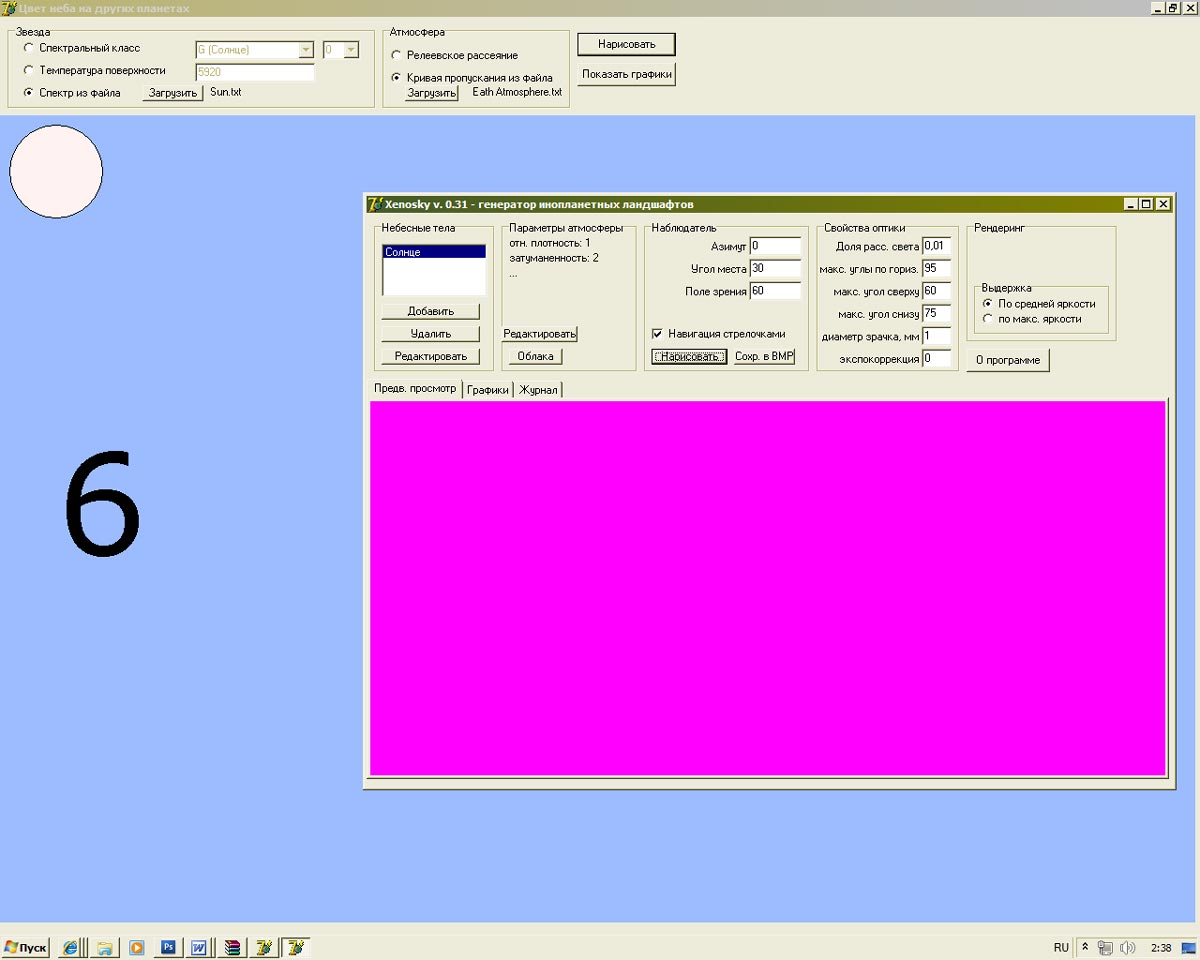Click the Xenosky title bar icon
The width and height of the screenshot is (1200, 960).
[375, 204]
